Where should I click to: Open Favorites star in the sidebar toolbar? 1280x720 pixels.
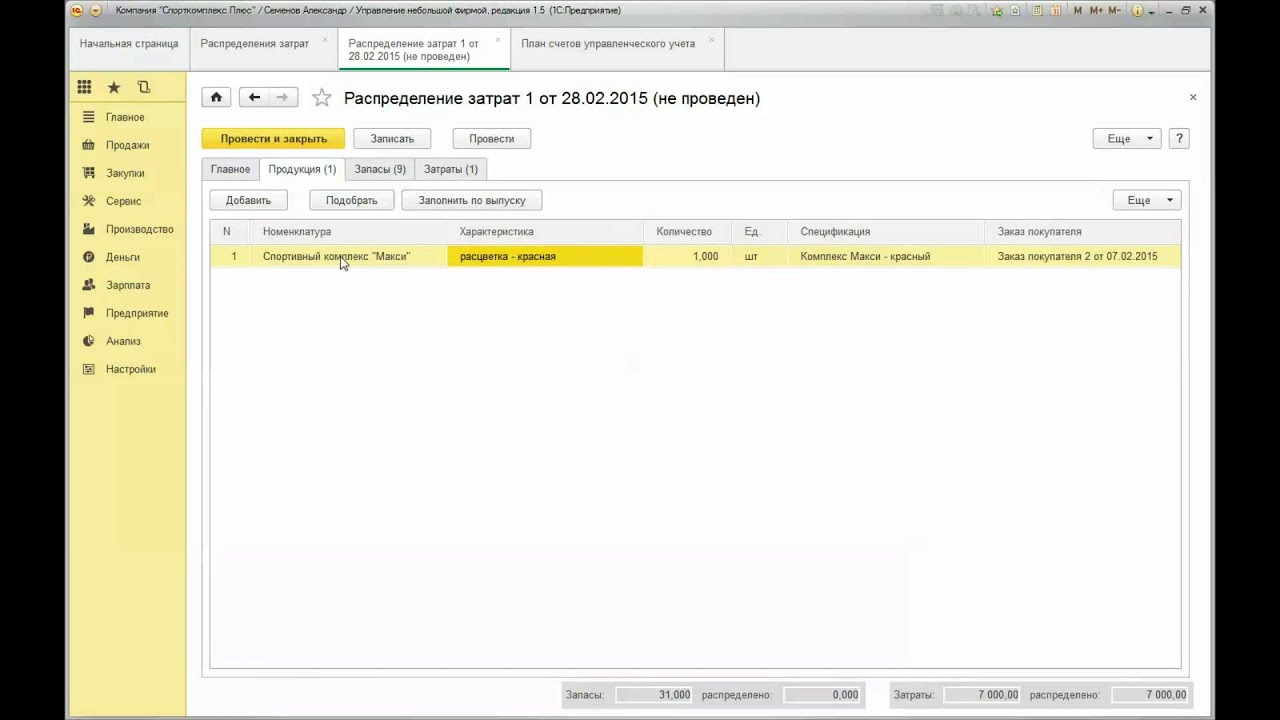point(114,87)
